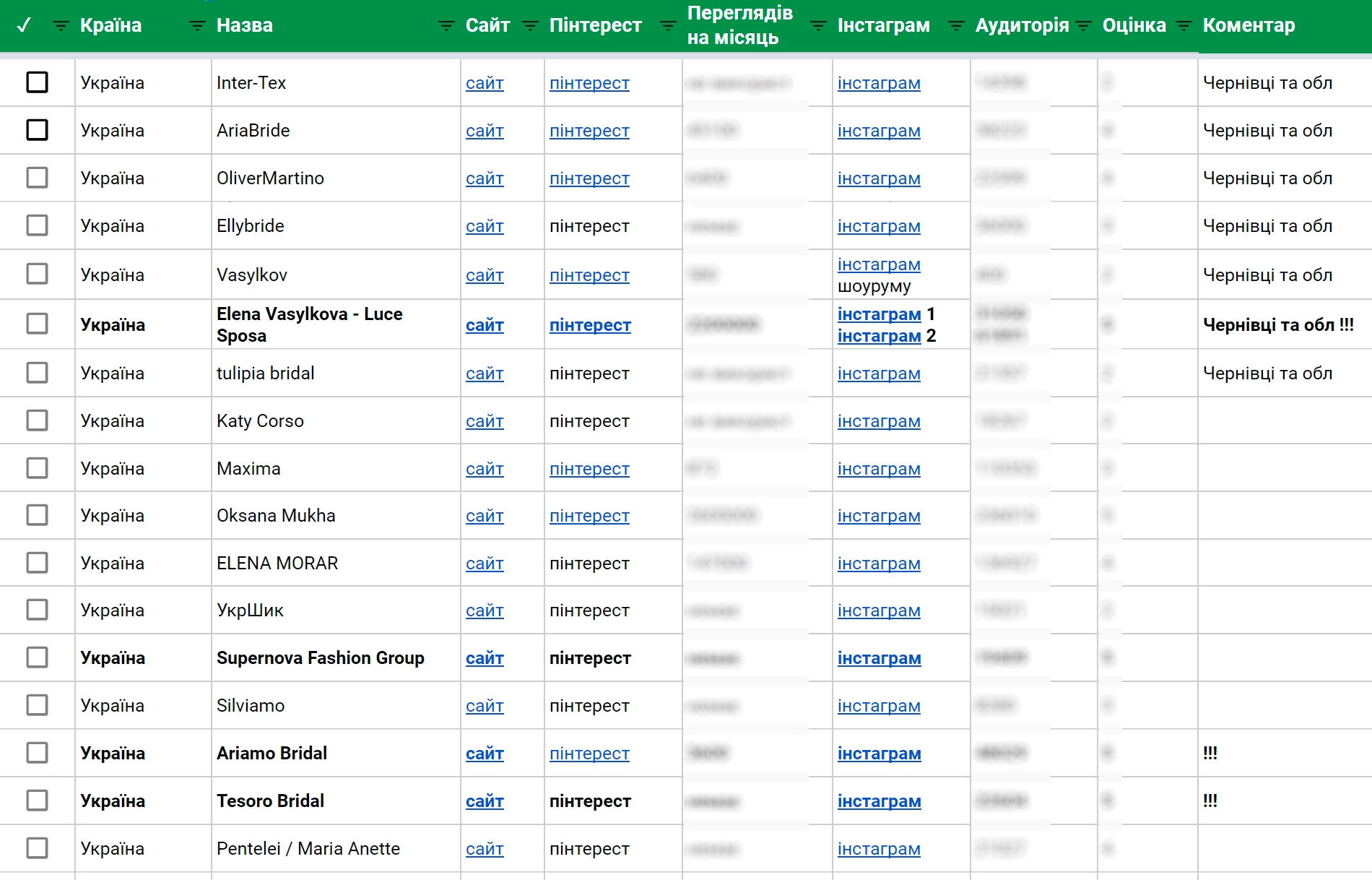Tick the checkbox for OliverMartino row
Screen dimensions: 1372x880
point(37,178)
